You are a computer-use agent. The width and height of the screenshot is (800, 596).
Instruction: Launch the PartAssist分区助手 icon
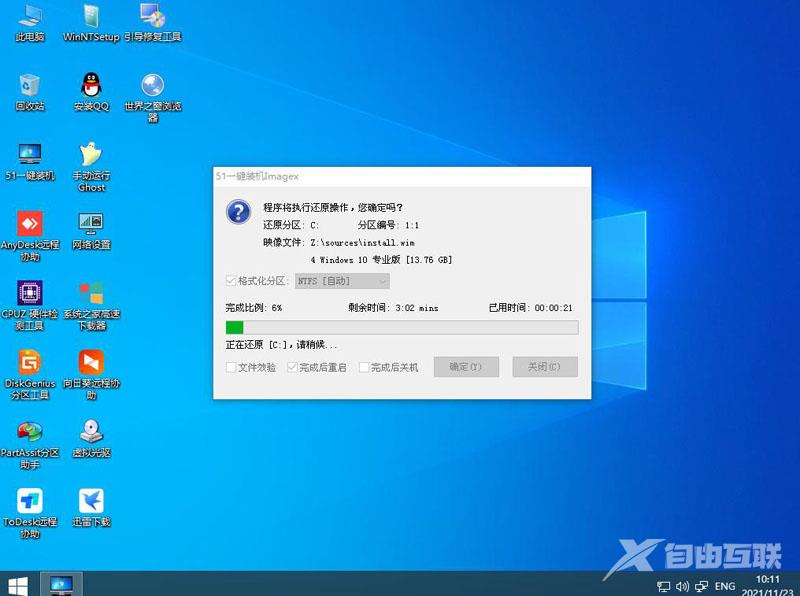(x=30, y=444)
